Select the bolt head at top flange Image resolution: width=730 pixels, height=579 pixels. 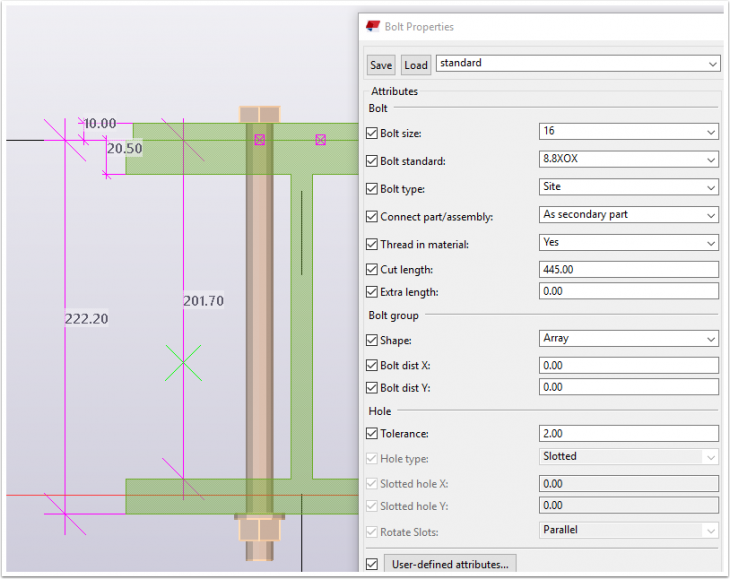pyautogui.click(x=259, y=113)
